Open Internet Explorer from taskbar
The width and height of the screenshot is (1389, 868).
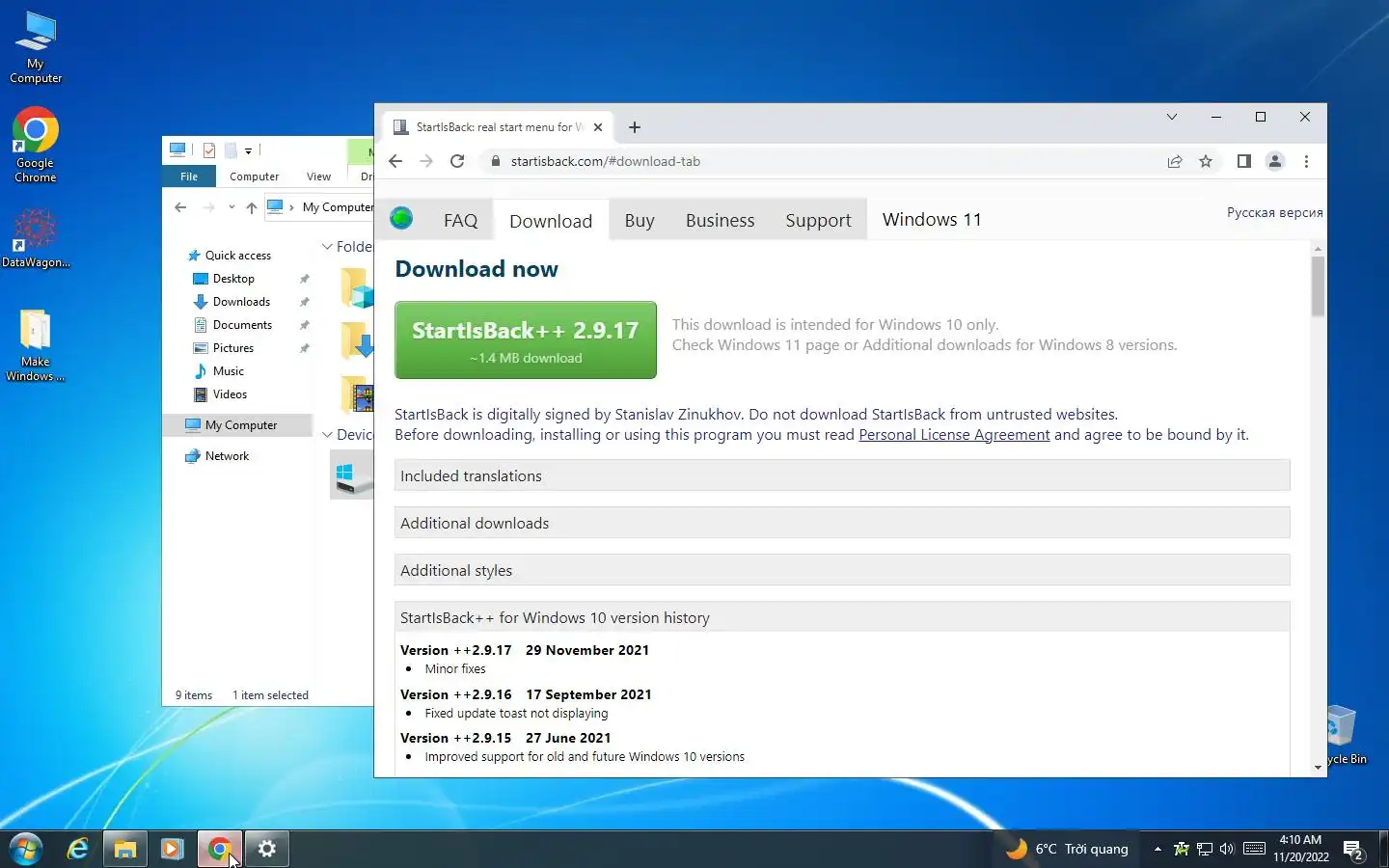(x=78, y=849)
